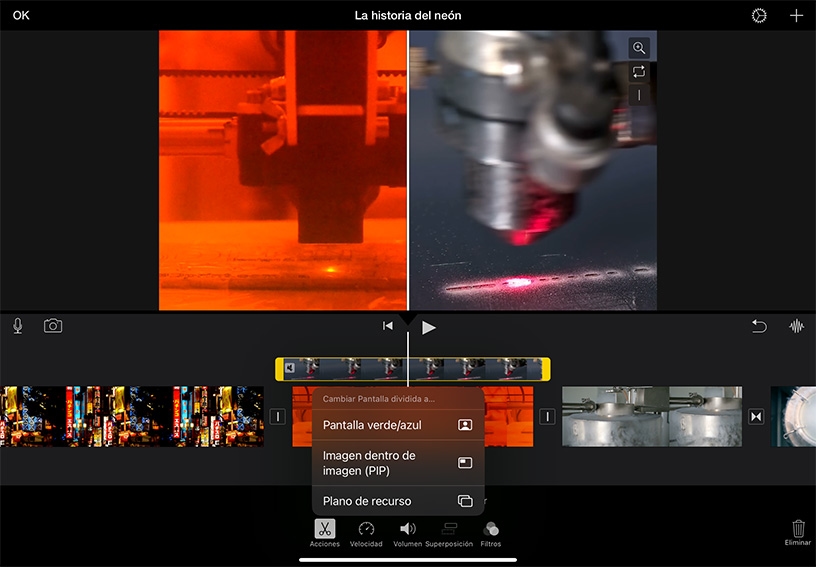Tap OK to close the project editor
This screenshot has width=816, height=567.
(x=21, y=15)
